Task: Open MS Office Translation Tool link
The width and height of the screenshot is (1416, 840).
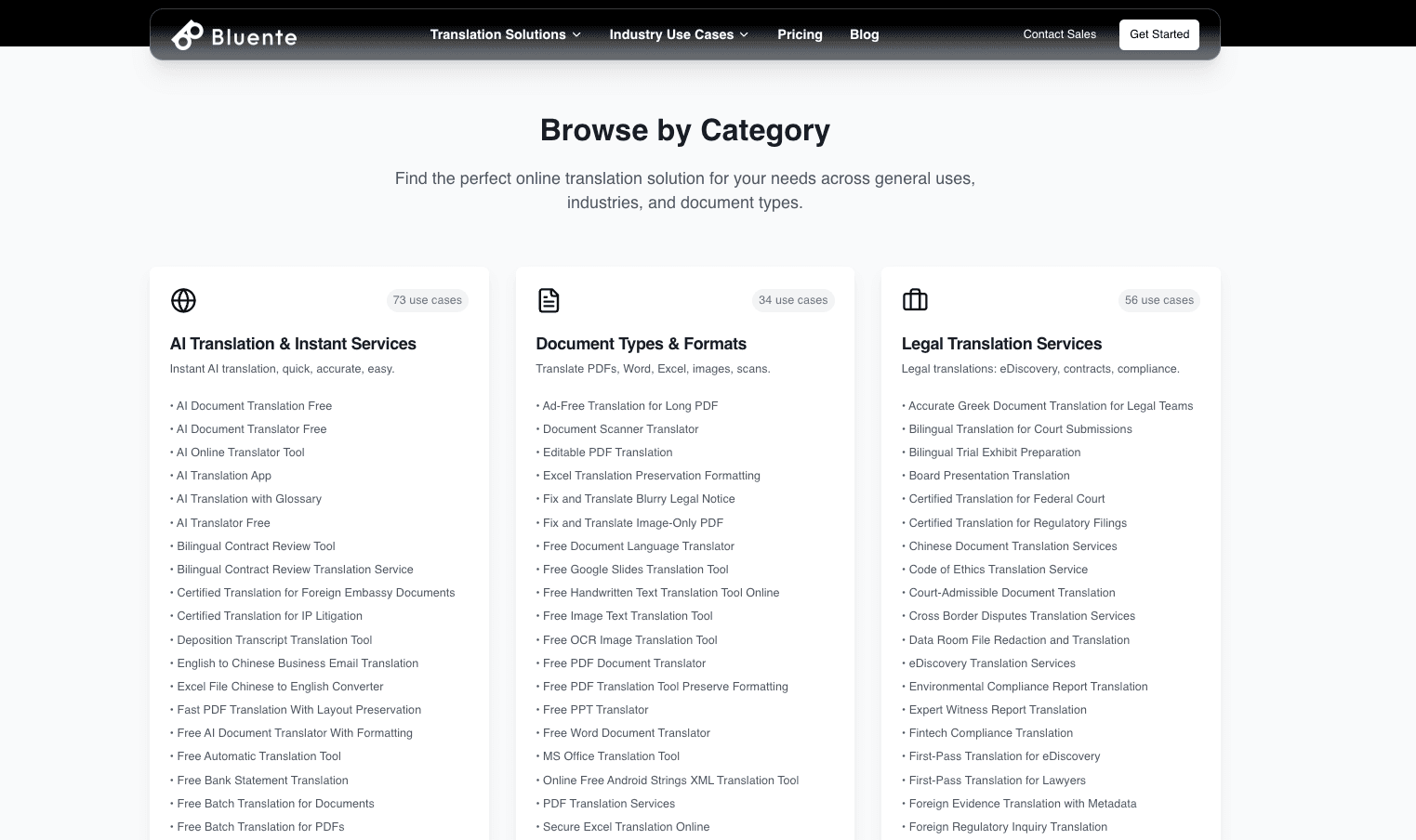Action: 611,756
